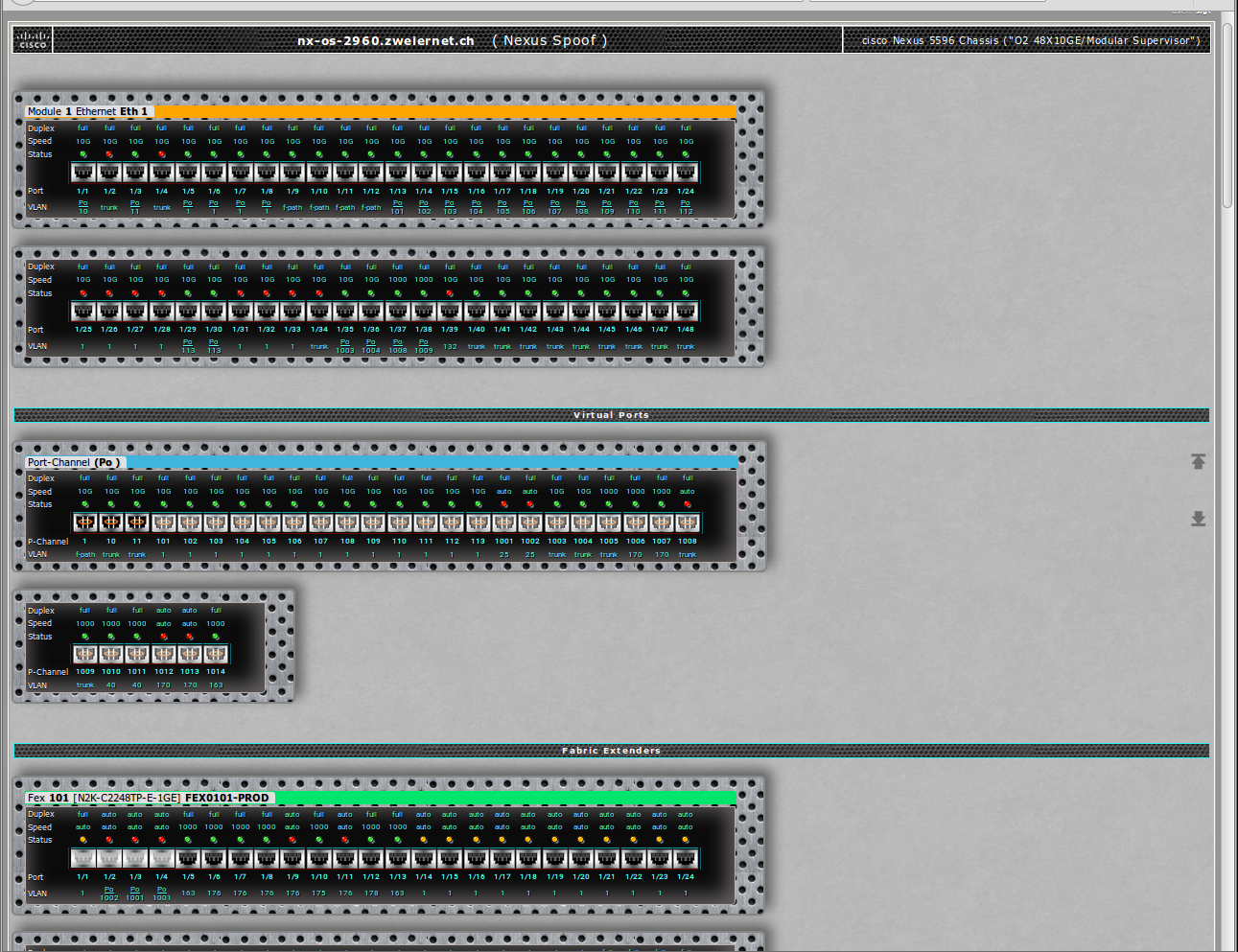Image resolution: width=1238 pixels, height=952 pixels.
Task: Select Port-Channel 104 interface icon
Action: tap(242, 522)
